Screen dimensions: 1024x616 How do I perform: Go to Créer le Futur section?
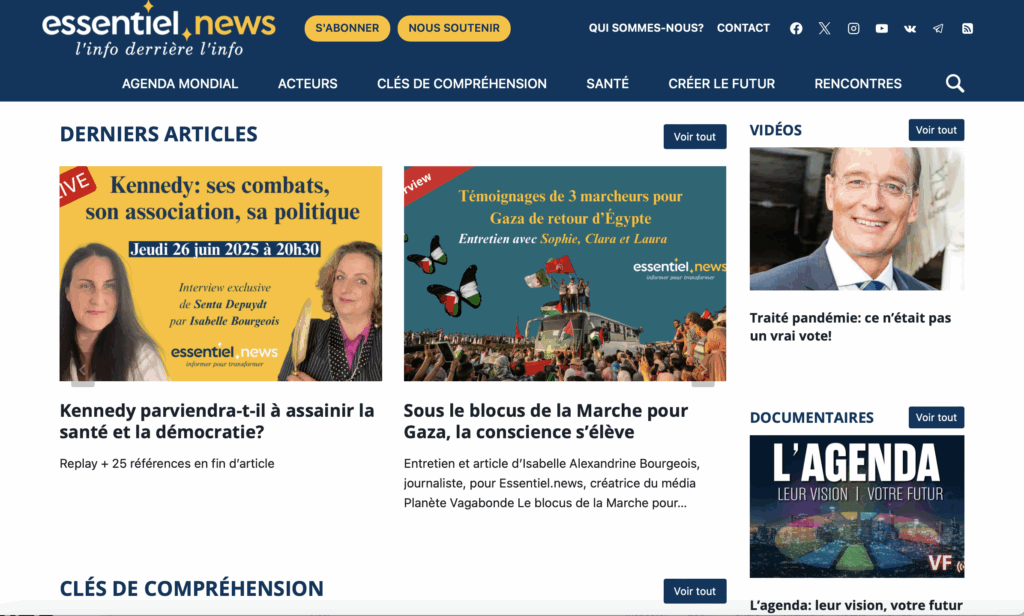tap(722, 84)
